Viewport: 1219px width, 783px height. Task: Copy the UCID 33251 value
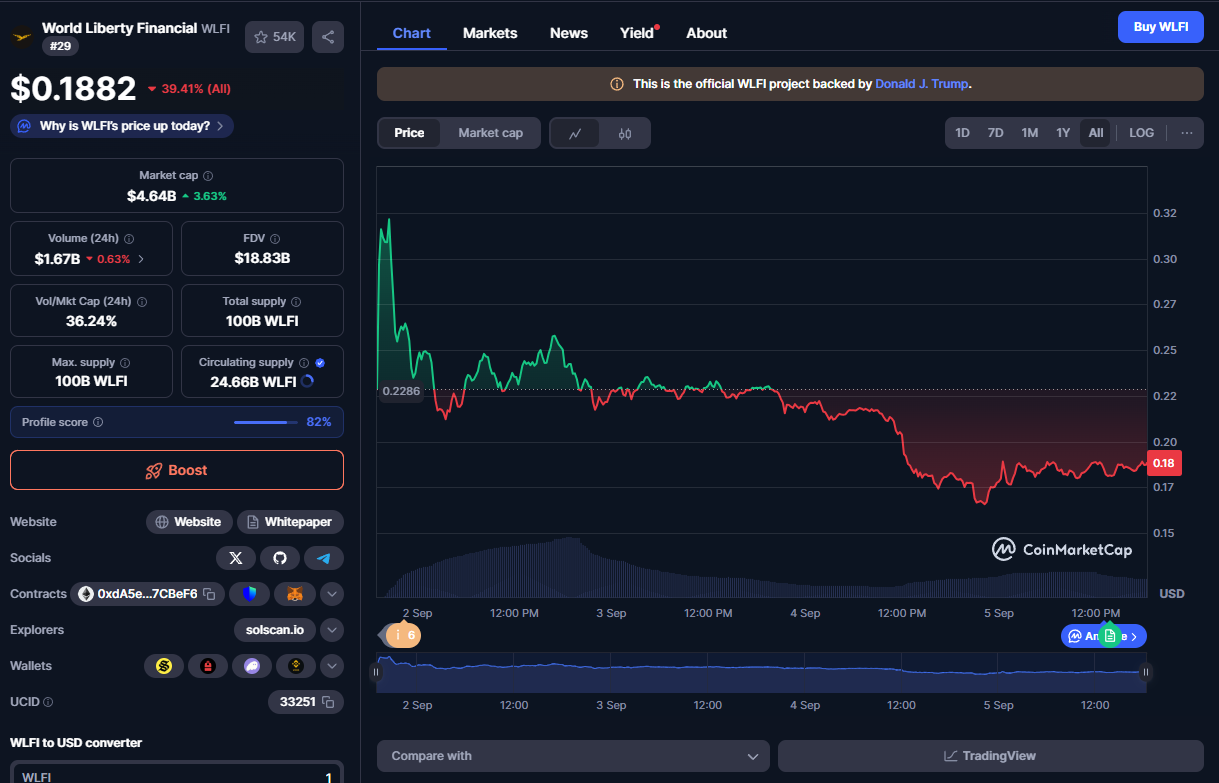pos(327,702)
